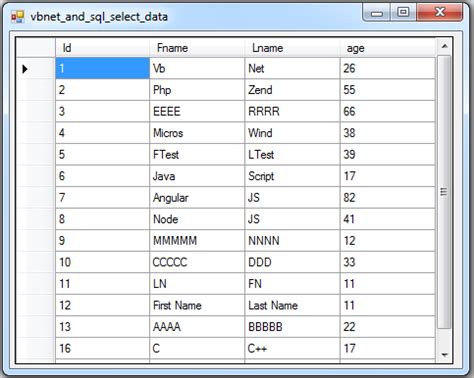This screenshot has height=378, width=474.
Task: Select the Lname cell 'LTest'
Action: point(292,154)
